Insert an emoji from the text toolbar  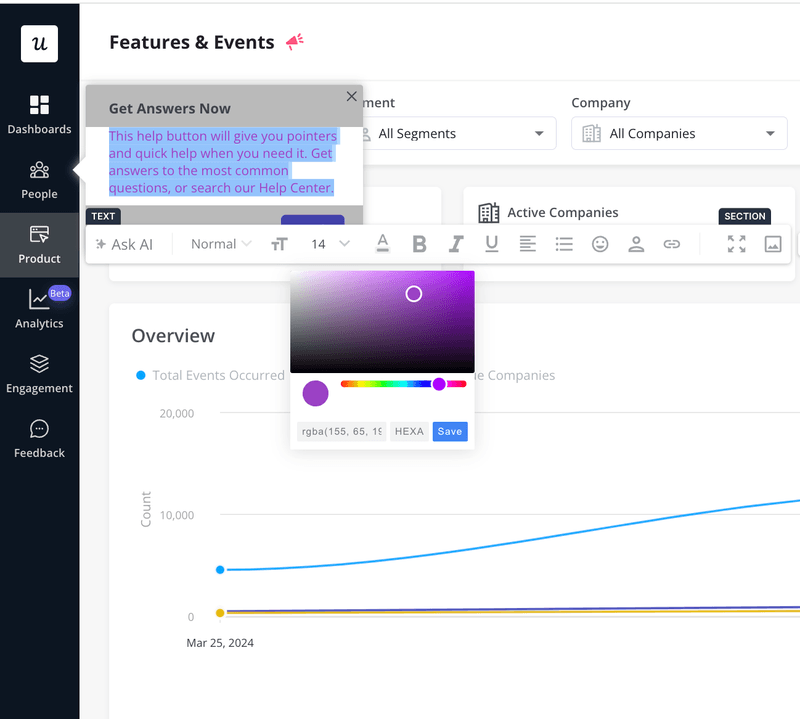(600, 243)
